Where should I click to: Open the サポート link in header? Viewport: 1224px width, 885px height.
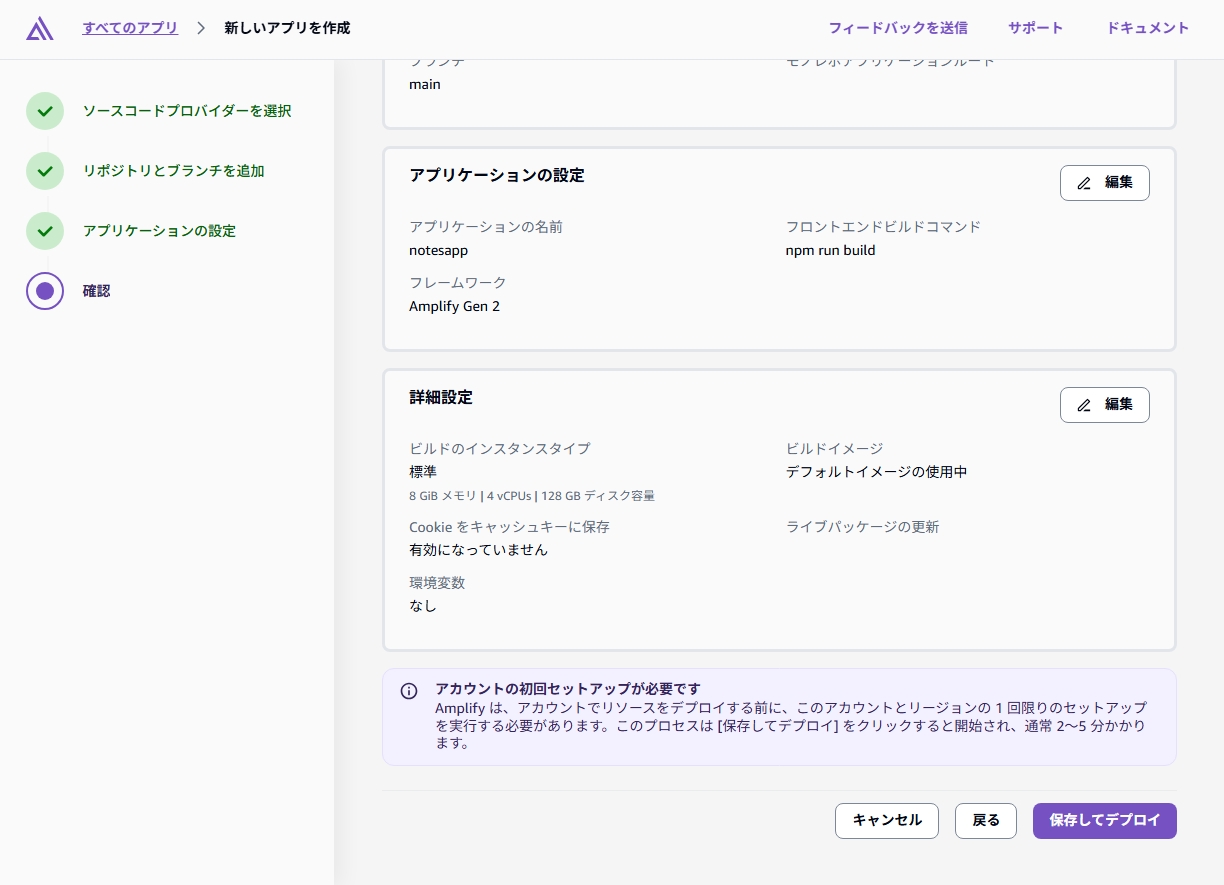click(1035, 28)
